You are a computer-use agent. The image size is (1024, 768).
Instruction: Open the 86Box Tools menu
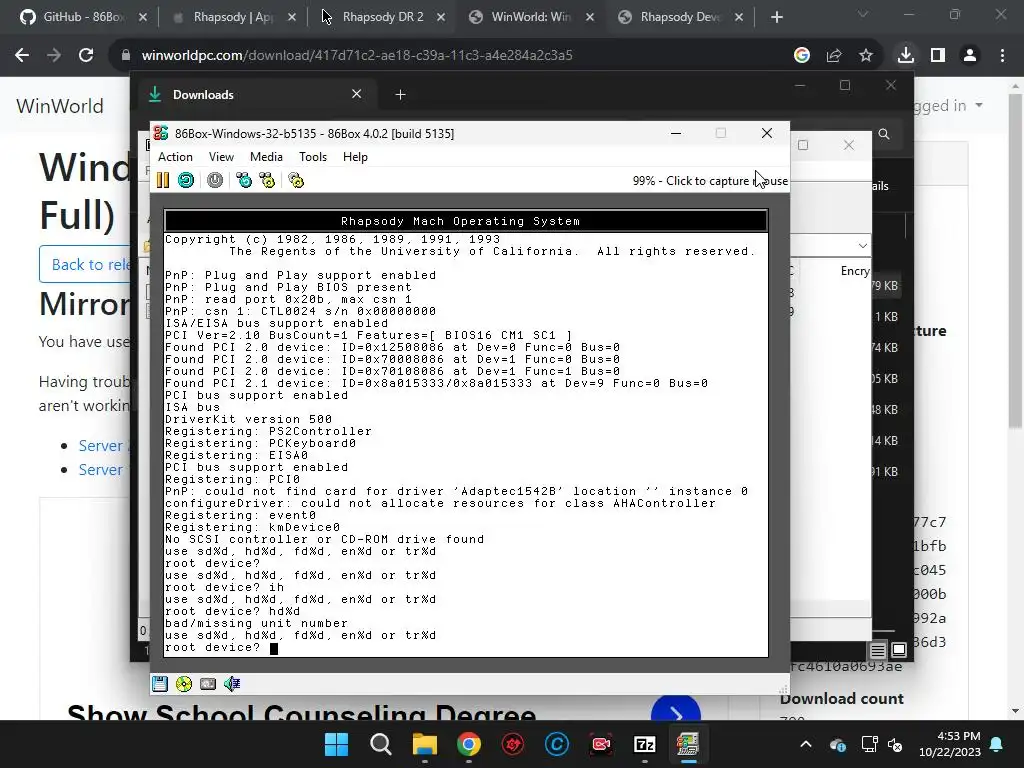coord(313,157)
